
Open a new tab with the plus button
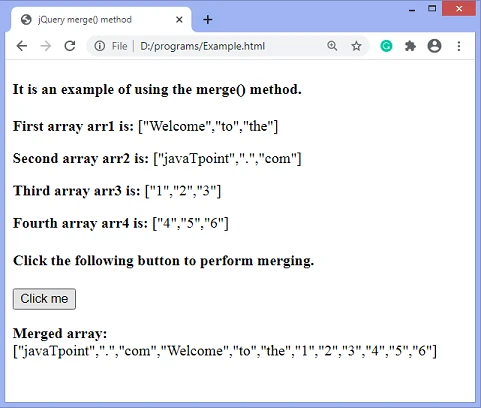click(208, 20)
